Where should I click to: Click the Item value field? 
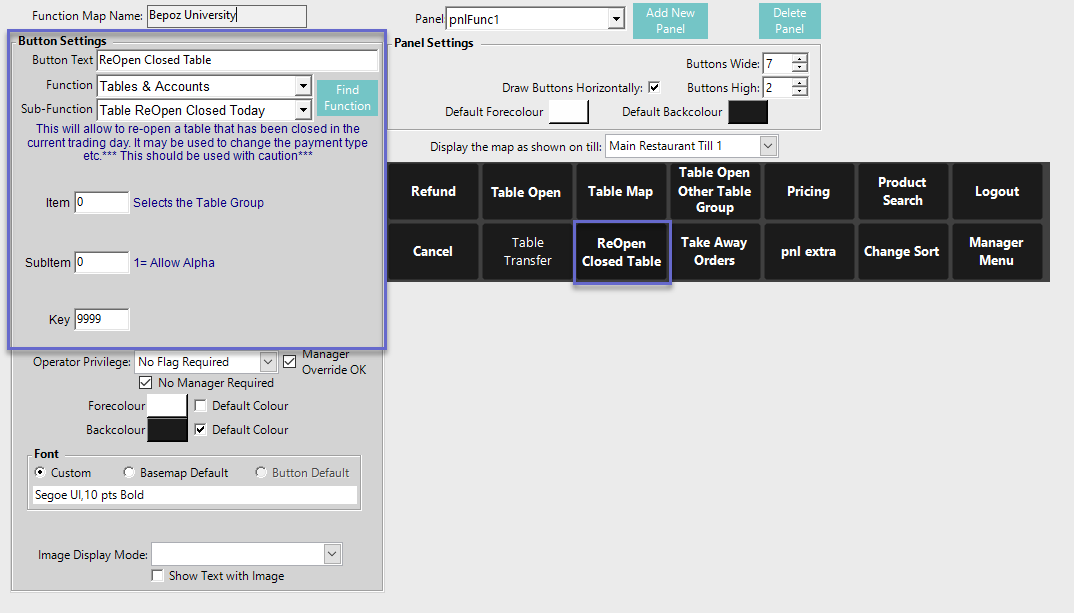click(x=101, y=203)
